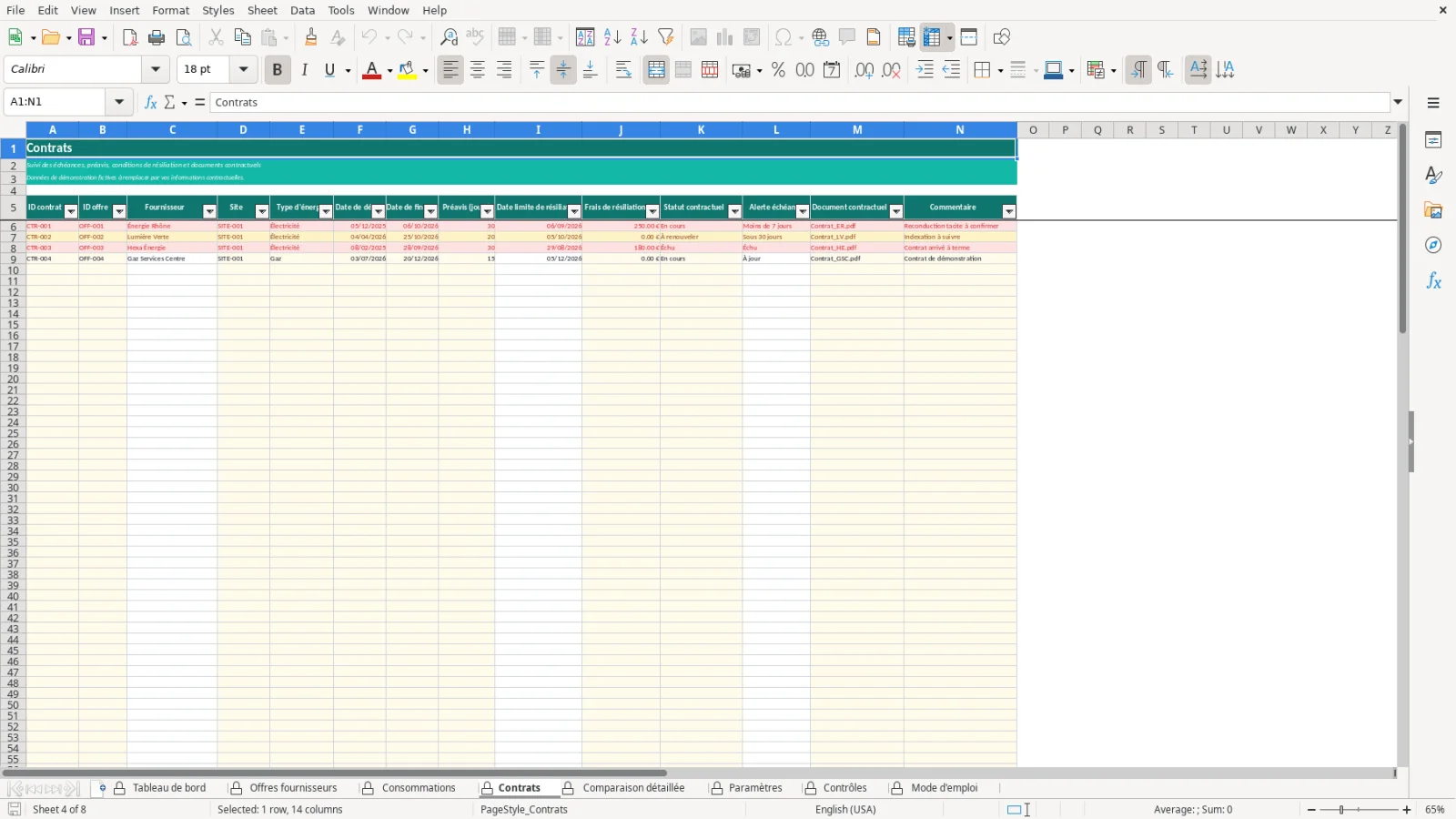The image size is (1456, 819).
Task: Select column N header
Action: [960, 130]
